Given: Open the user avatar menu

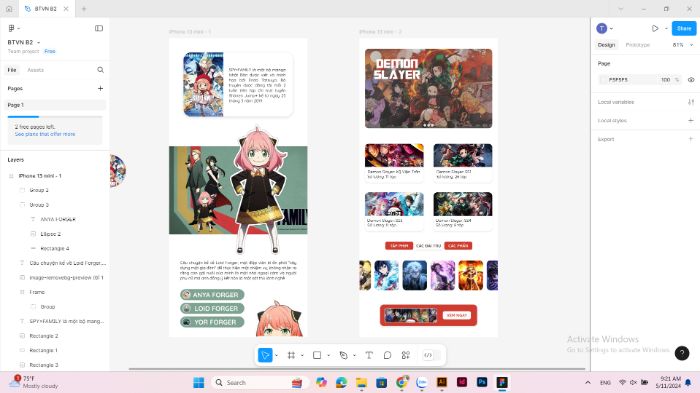Looking at the screenshot, I should click(602, 28).
